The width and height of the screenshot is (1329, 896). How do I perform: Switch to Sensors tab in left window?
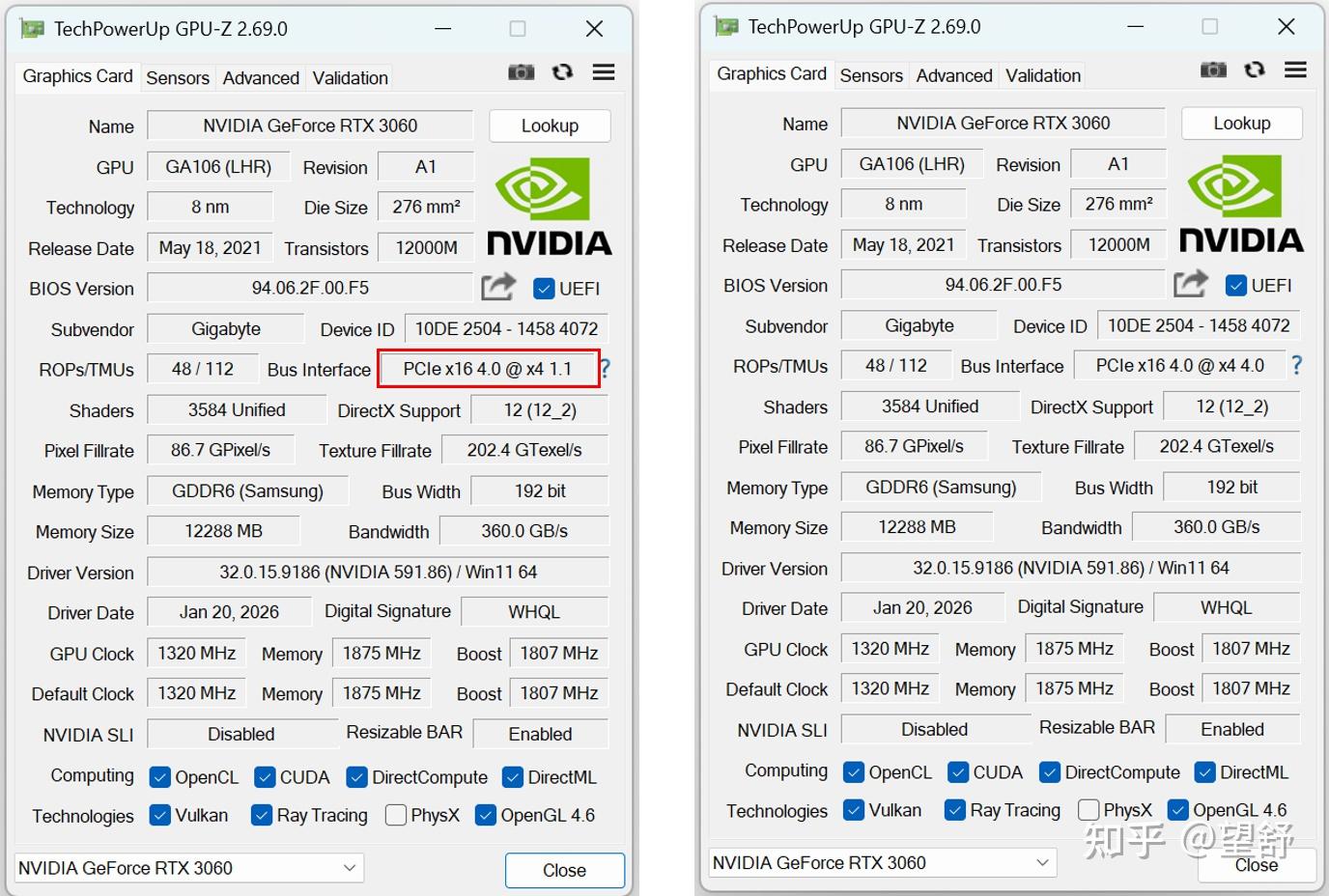[178, 78]
